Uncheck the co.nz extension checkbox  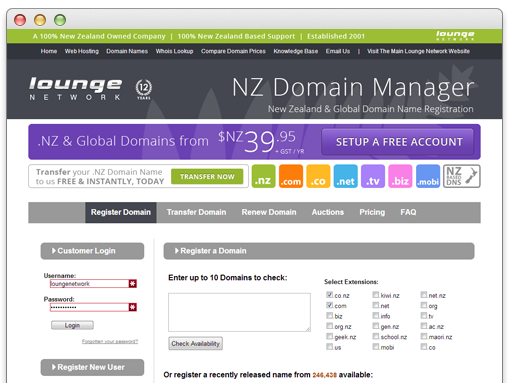coord(329,295)
